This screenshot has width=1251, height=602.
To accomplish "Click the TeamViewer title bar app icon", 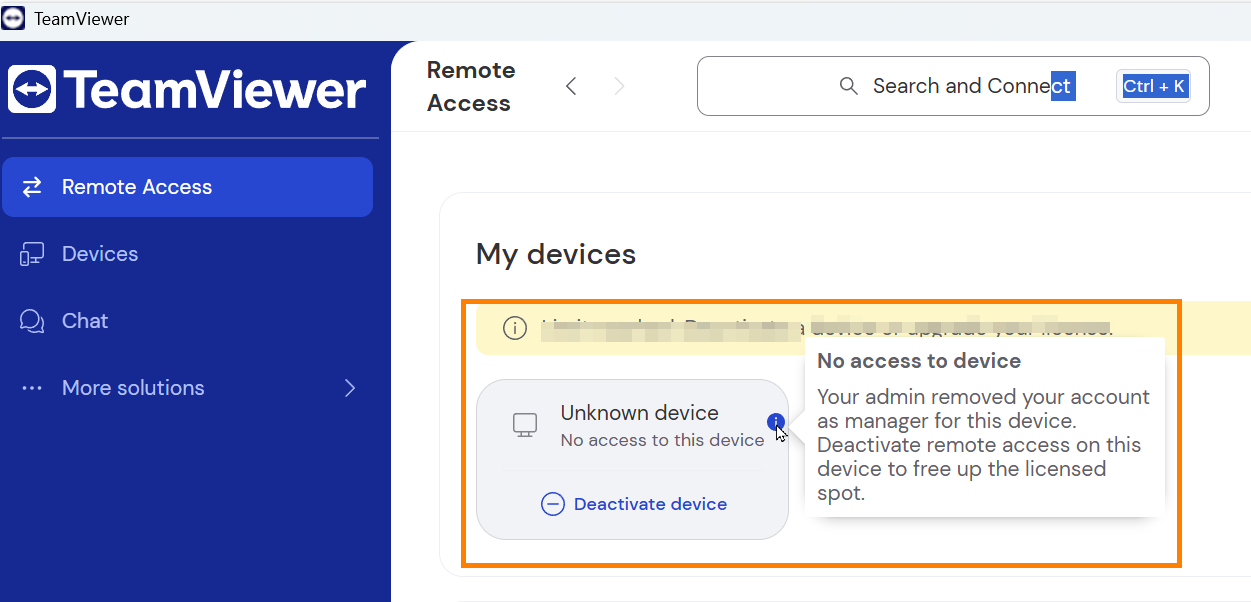I will pos(14,19).
